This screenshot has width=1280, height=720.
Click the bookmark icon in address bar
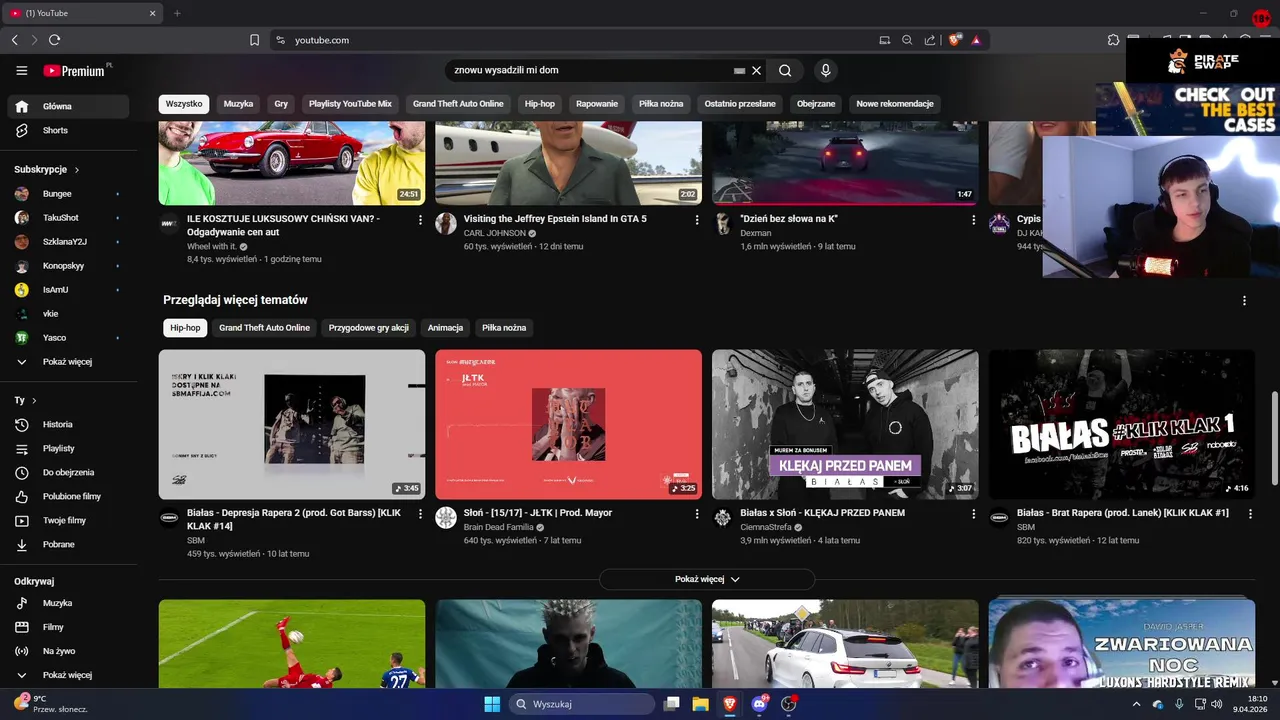254,40
